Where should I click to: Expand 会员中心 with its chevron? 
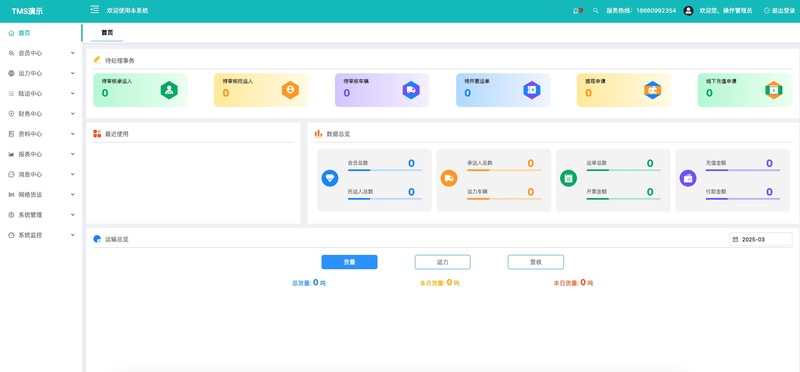pyautogui.click(x=72, y=53)
